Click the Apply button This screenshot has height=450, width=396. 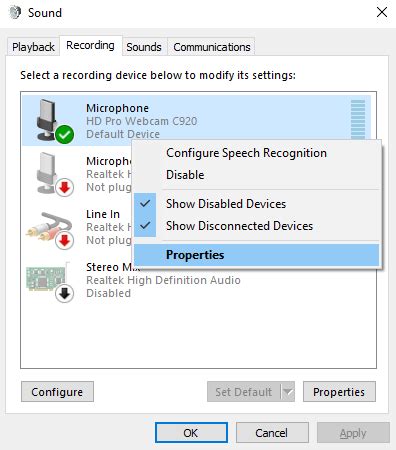tap(353, 433)
